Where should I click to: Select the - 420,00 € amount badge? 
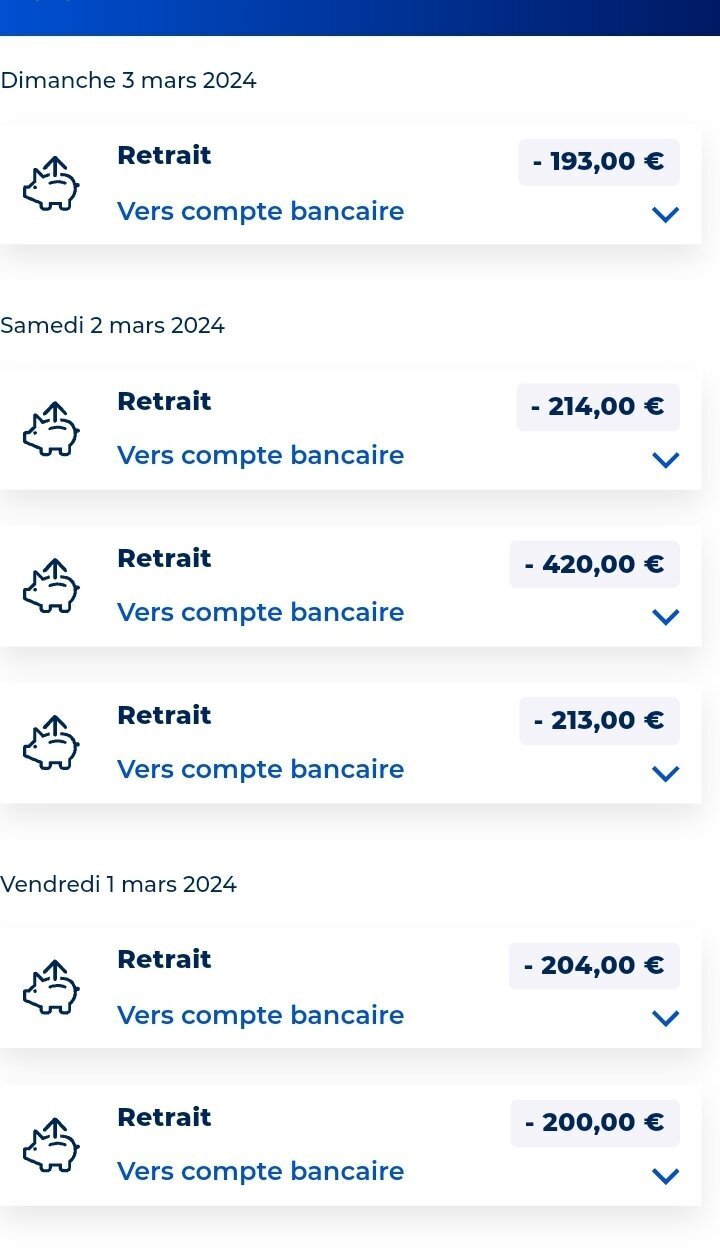point(594,564)
